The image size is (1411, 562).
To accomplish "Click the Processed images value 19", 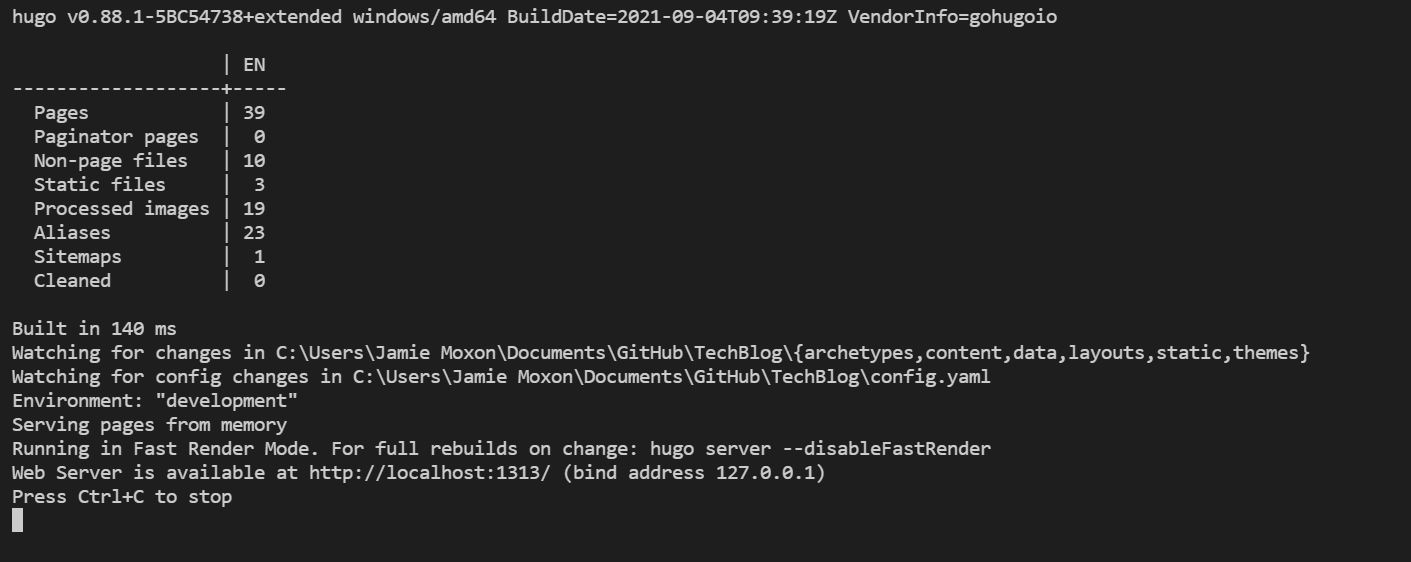I will pos(254,209).
